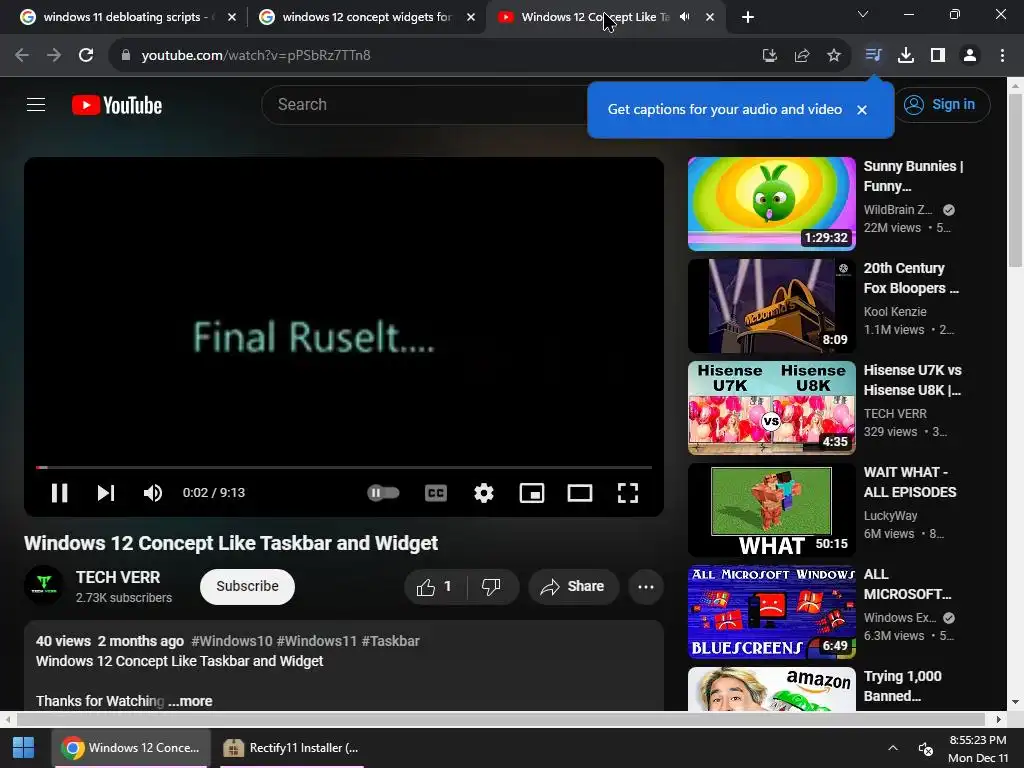The image size is (1024, 768).
Task: Open the #Taskbar hashtag link
Action: pyautogui.click(x=391, y=641)
